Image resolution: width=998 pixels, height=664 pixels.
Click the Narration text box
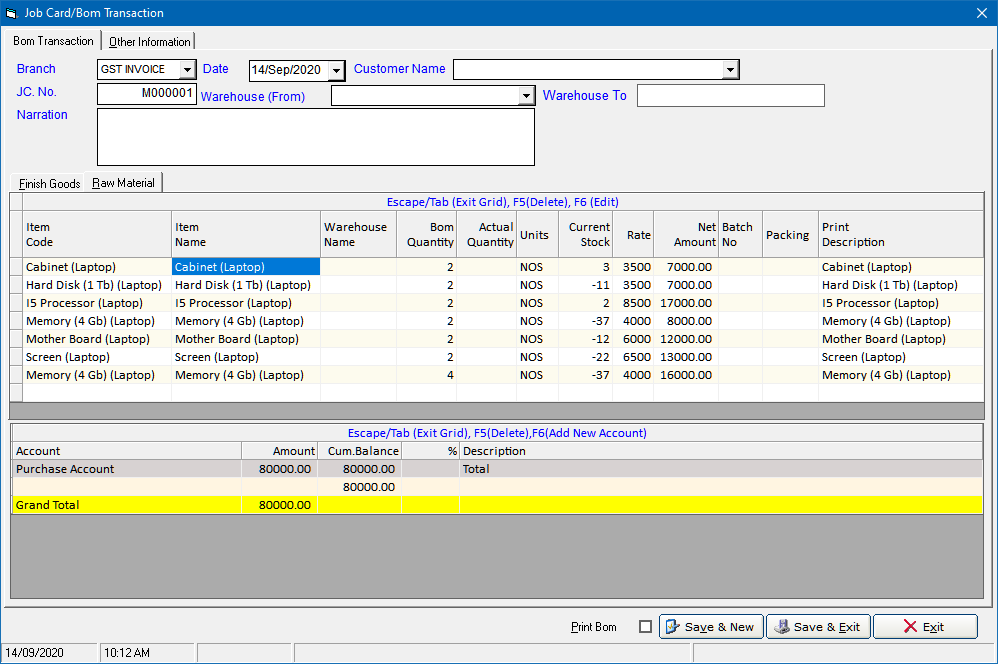tap(315, 137)
